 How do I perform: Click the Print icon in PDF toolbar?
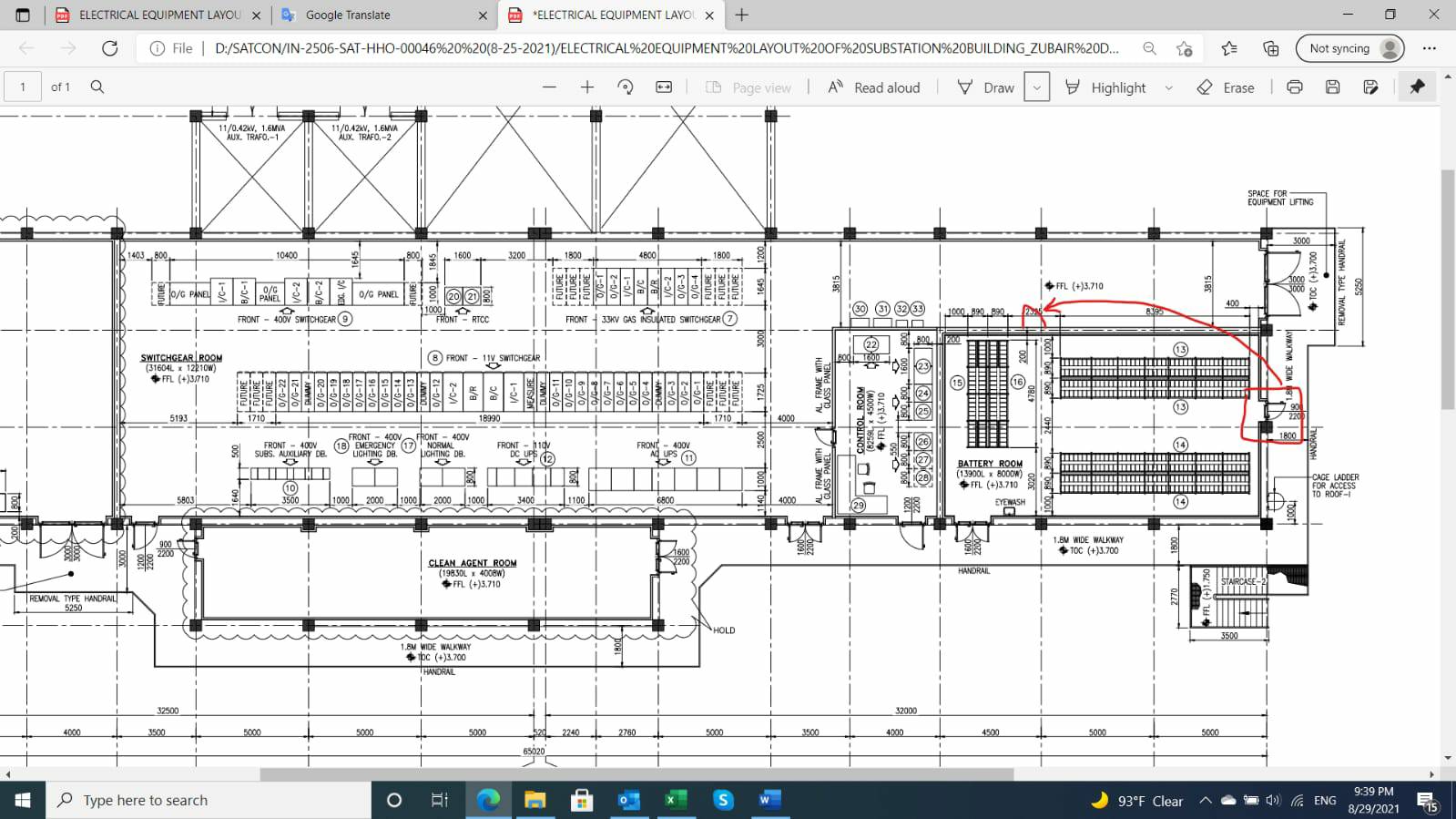pyautogui.click(x=1294, y=87)
